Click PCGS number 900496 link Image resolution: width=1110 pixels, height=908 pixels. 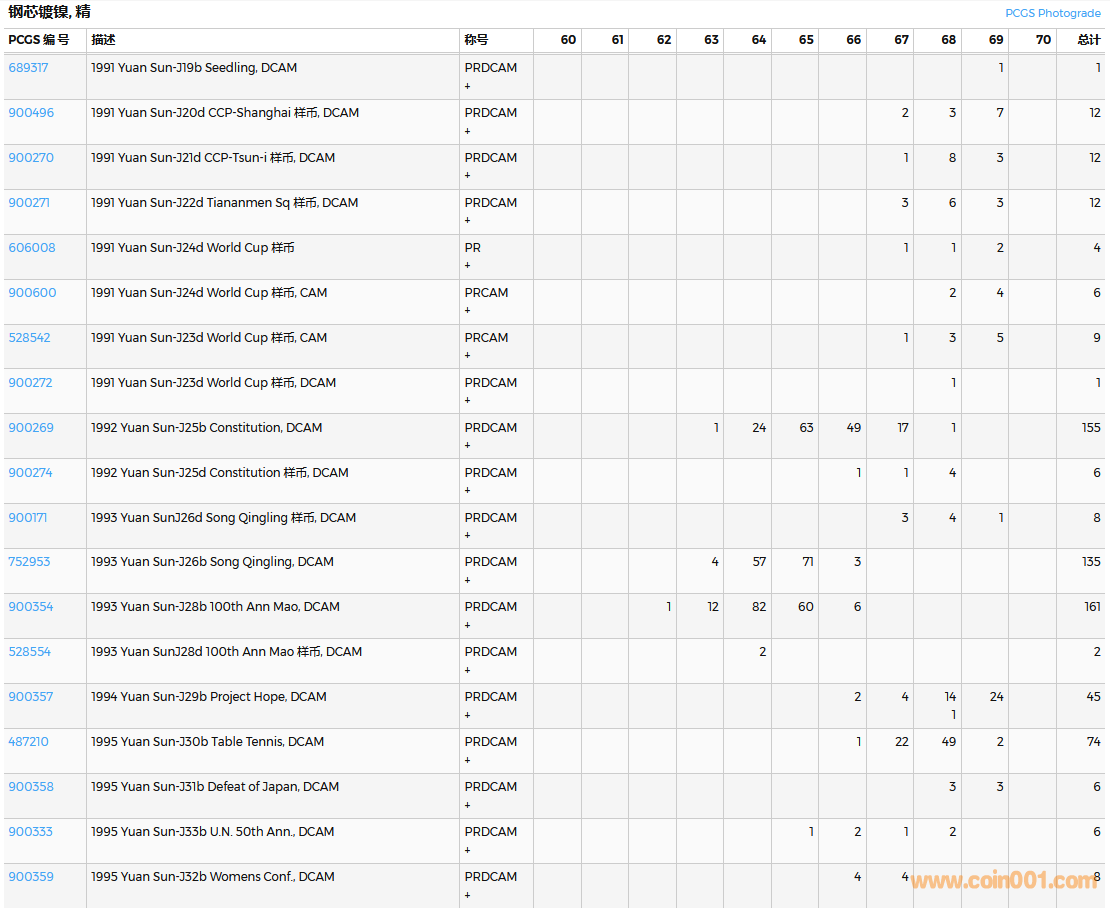tap(31, 113)
